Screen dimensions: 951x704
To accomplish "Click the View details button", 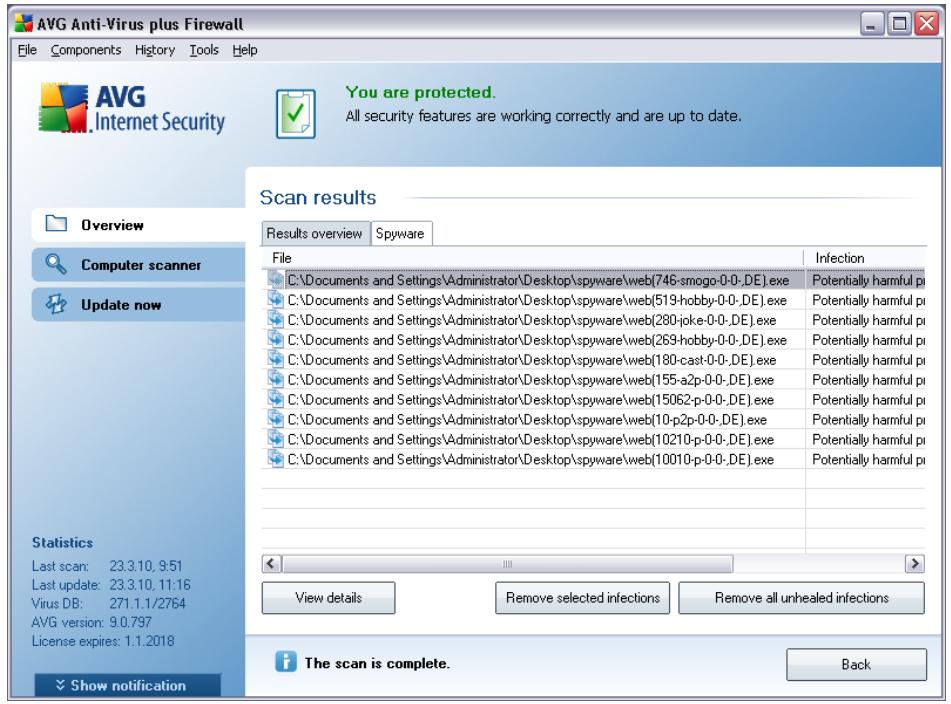I will click(x=328, y=598).
